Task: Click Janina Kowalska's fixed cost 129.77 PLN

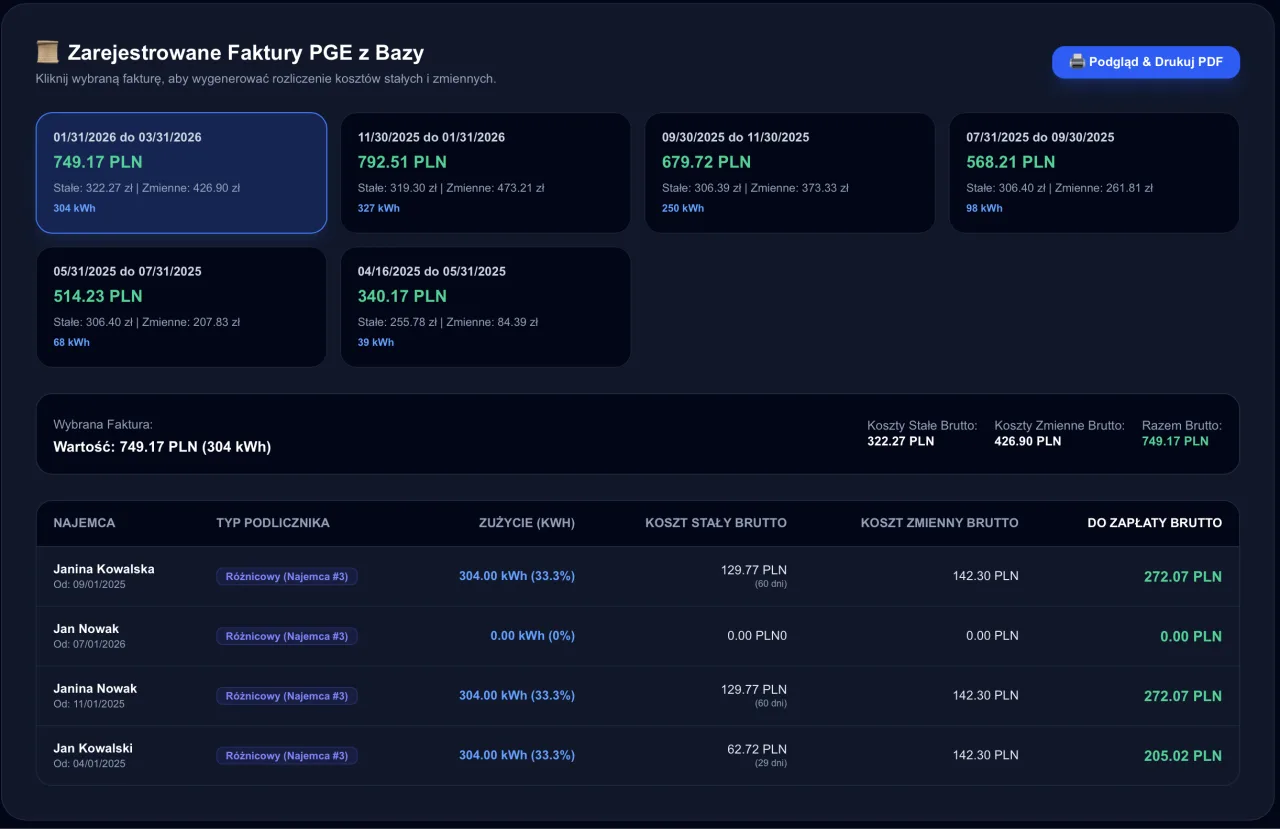Action: (754, 570)
